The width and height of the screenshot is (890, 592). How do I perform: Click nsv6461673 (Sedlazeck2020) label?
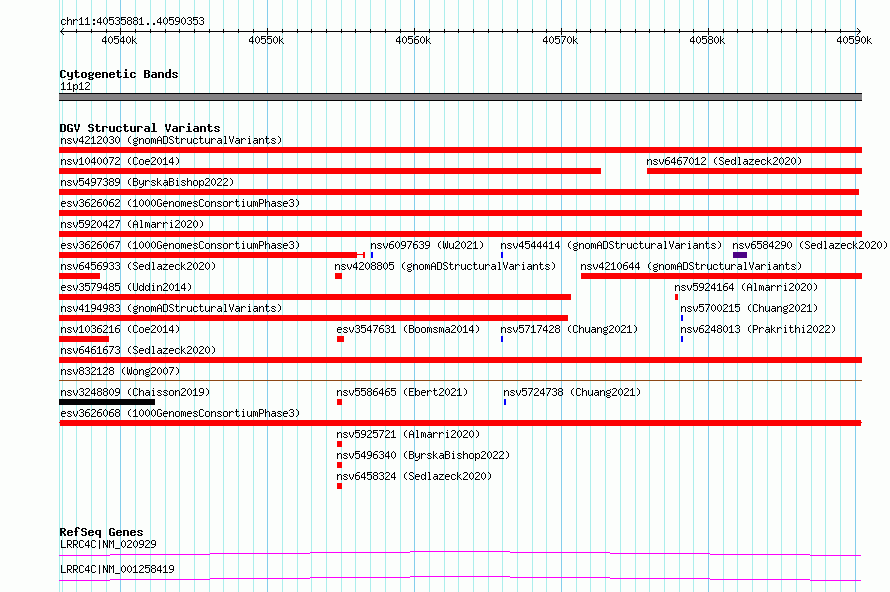click(x=138, y=350)
